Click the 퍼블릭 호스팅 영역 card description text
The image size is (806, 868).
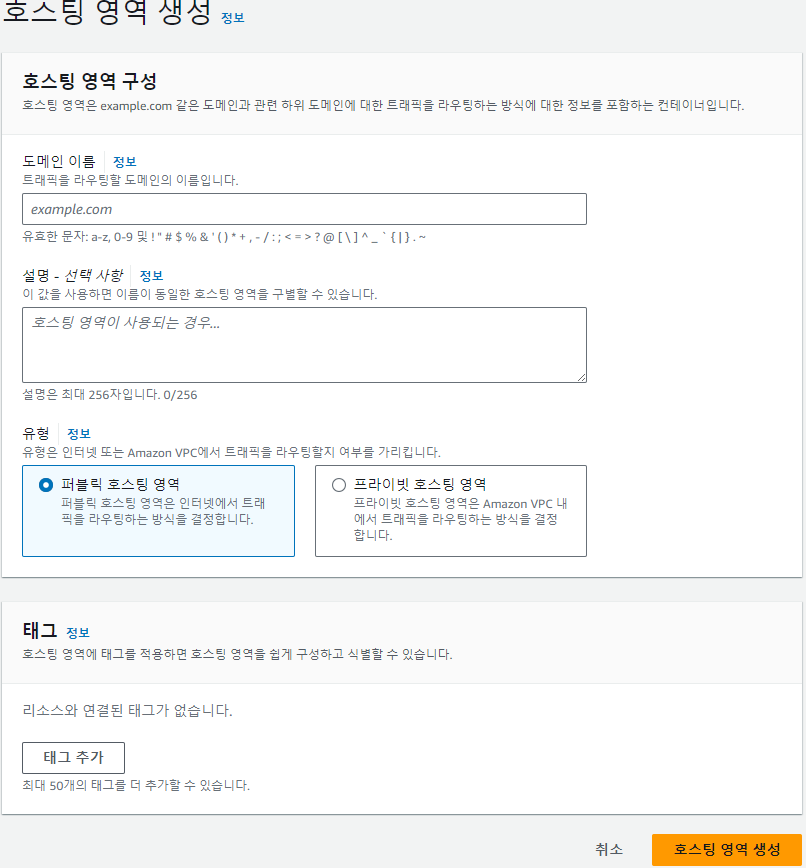pyautogui.click(x=163, y=511)
